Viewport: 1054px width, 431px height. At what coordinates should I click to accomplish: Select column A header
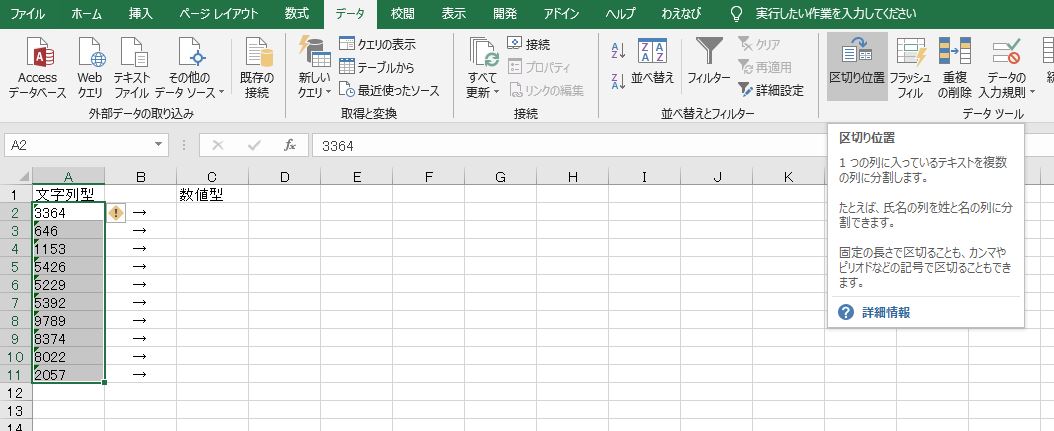click(x=69, y=177)
